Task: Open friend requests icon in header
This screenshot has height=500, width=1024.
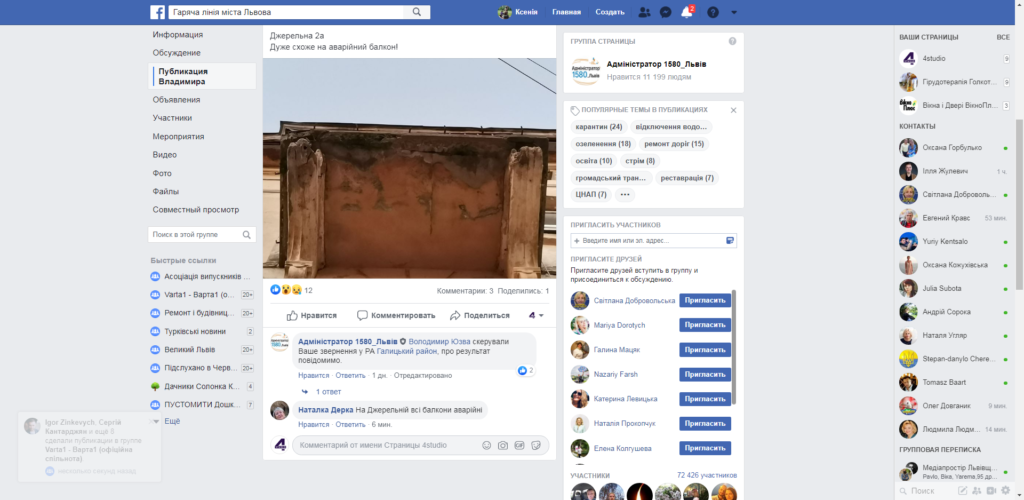Action: (x=644, y=12)
